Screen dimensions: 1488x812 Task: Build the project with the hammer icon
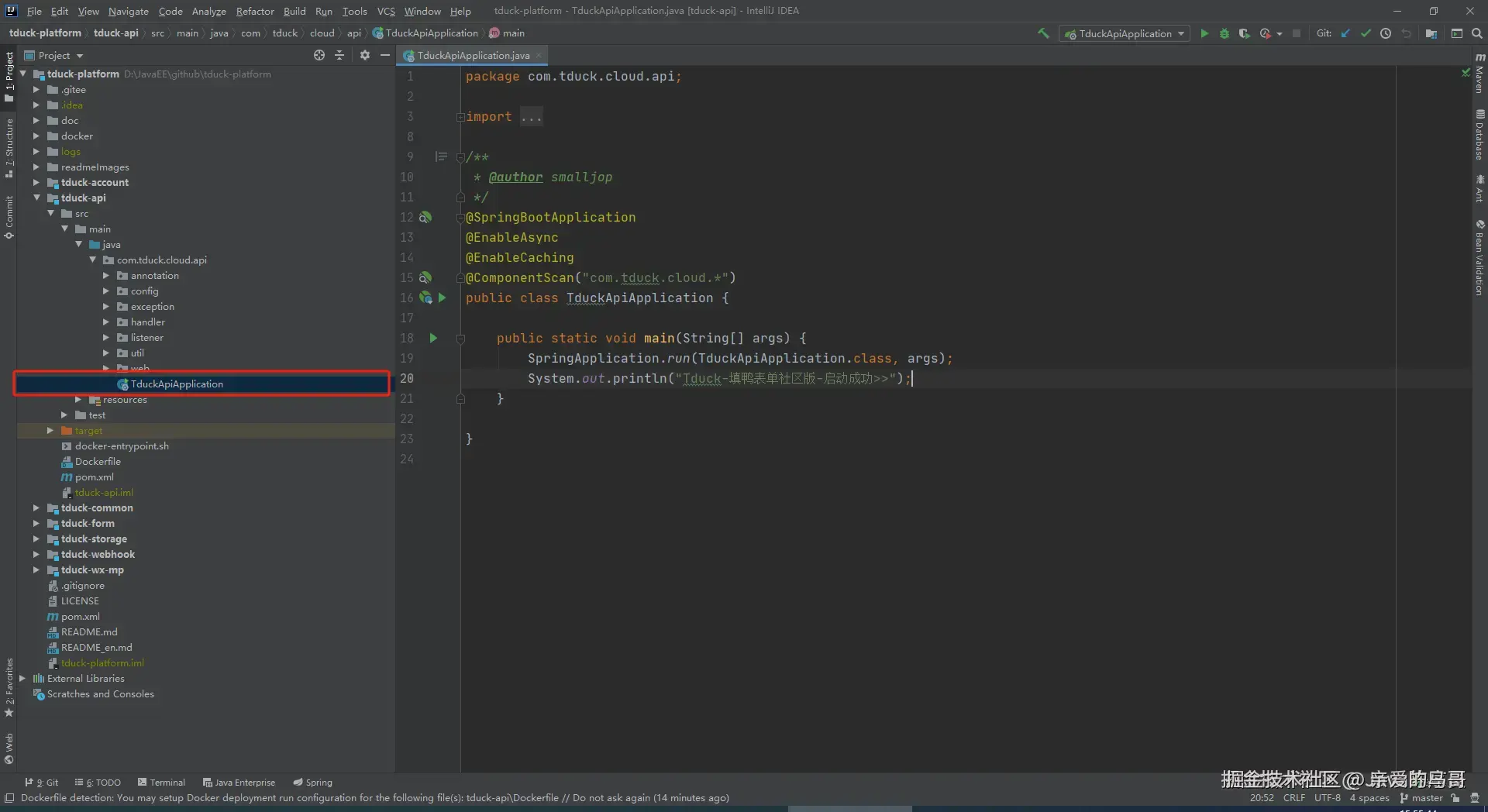[x=1043, y=33]
